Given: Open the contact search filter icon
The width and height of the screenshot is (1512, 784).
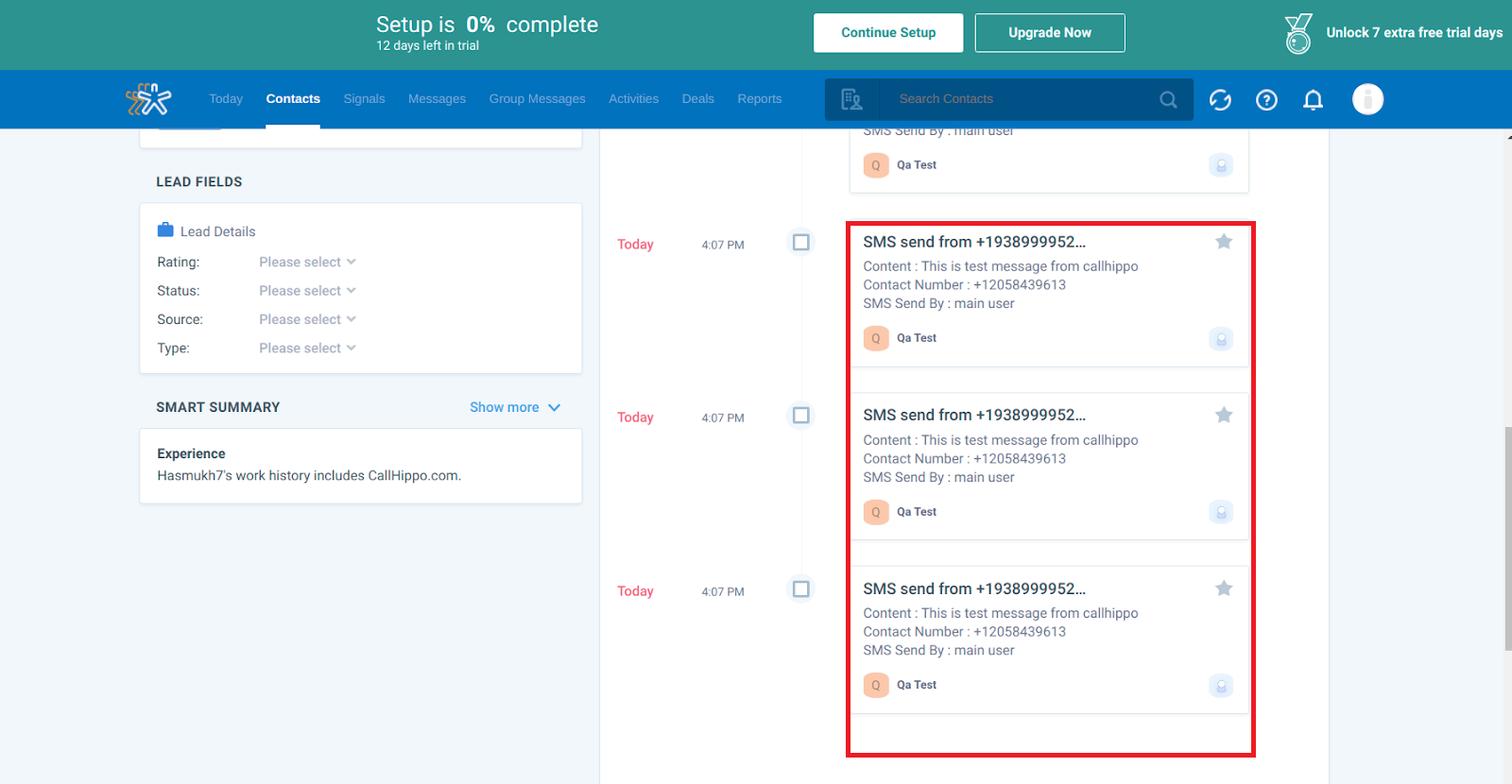Looking at the screenshot, I should 851,99.
